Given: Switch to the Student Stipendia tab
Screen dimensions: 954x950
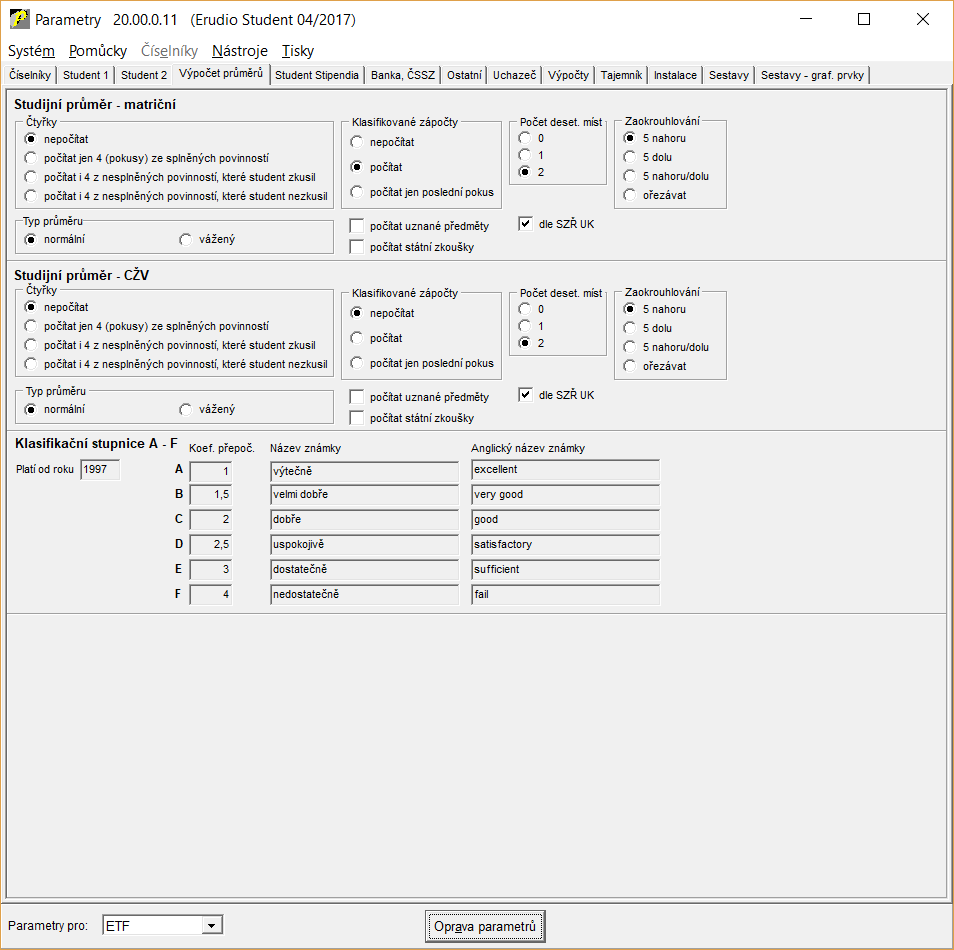Looking at the screenshot, I should 317,75.
